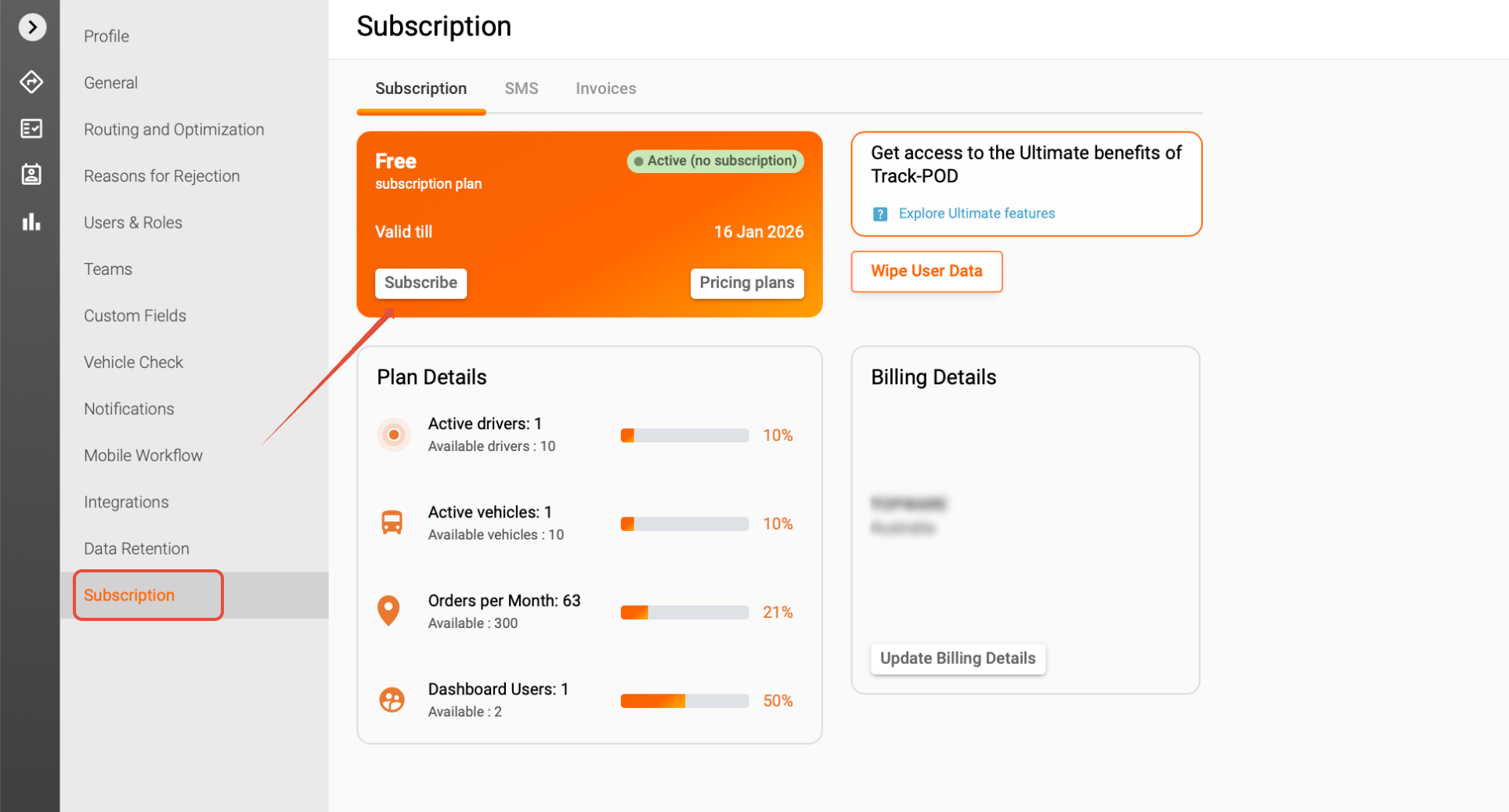This screenshot has height=812, width=1509.
Task: Click the Wipe User Data button
Action: (x=926, y=271)
